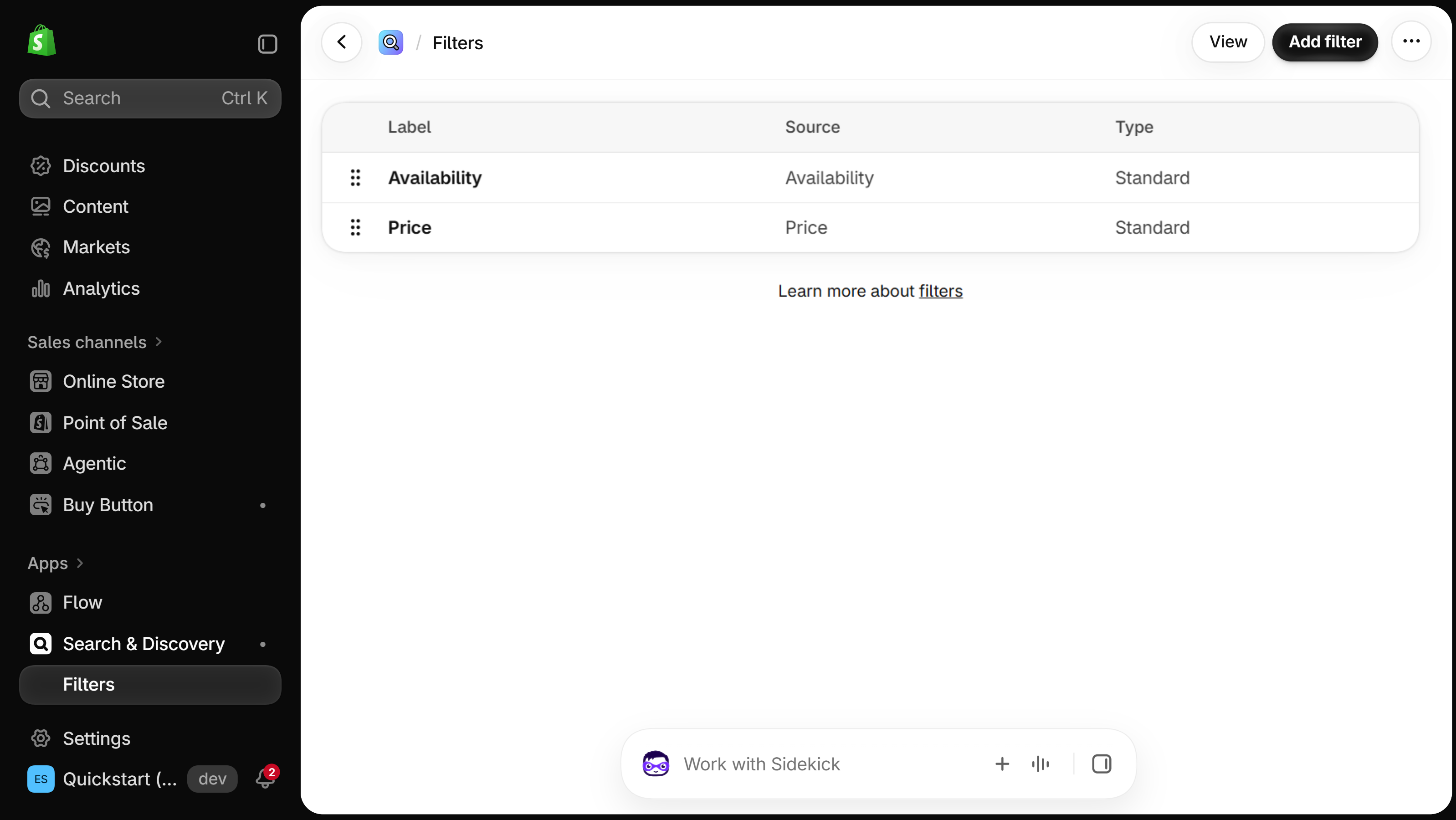Follow the filters help link
The height and width of the screenshot is (820, 1456).
[940, 291]
